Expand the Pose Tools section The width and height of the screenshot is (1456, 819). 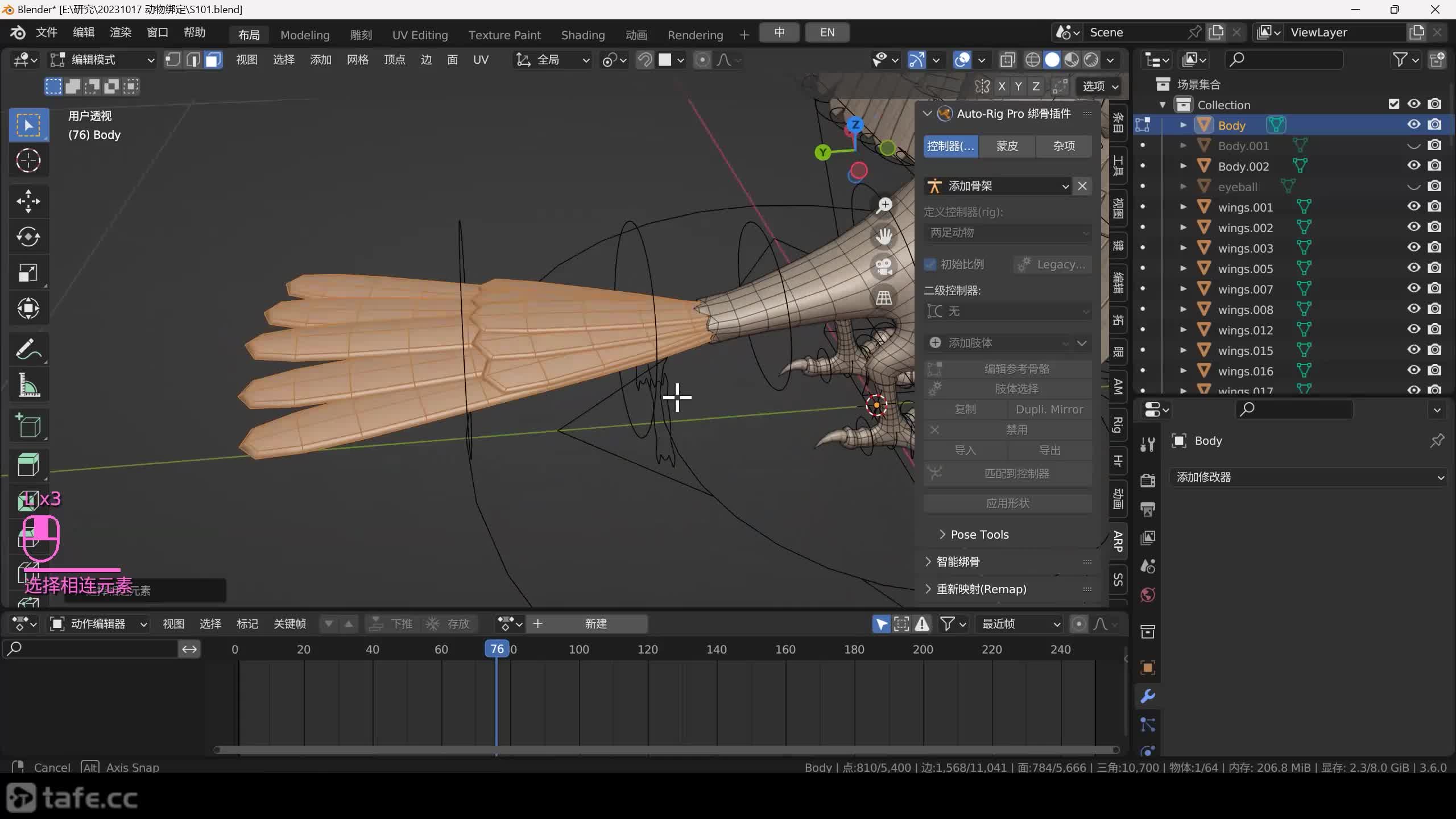click(974, 535)
